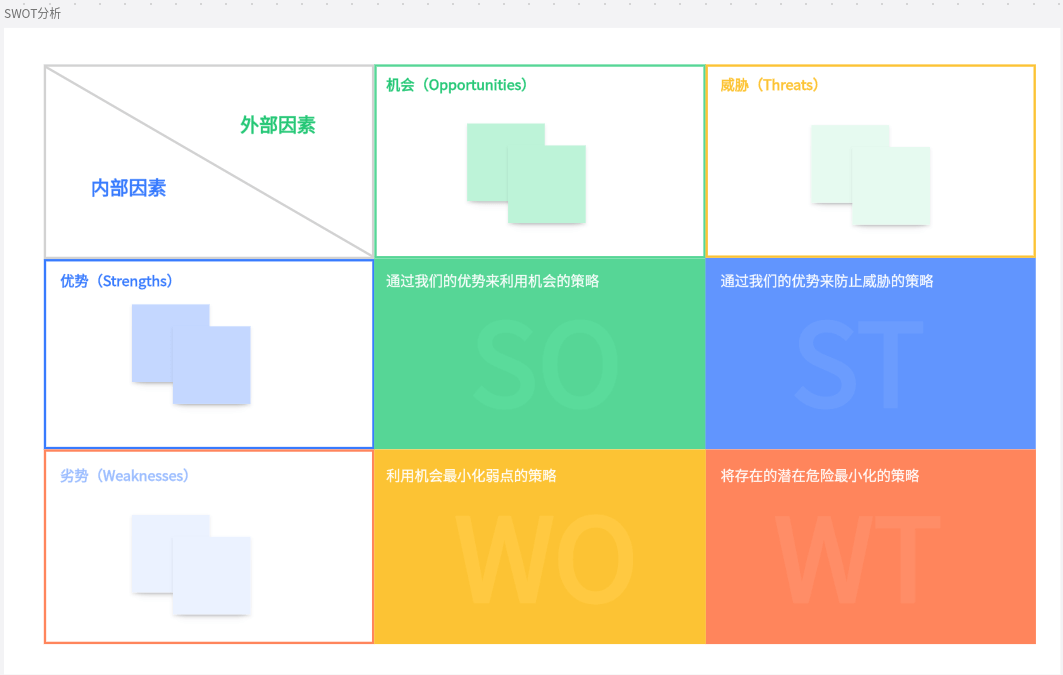This screenshot has height=675, width=1063.
Task: Select the back blue note in Strengths
Action: [x=150, y=330]
